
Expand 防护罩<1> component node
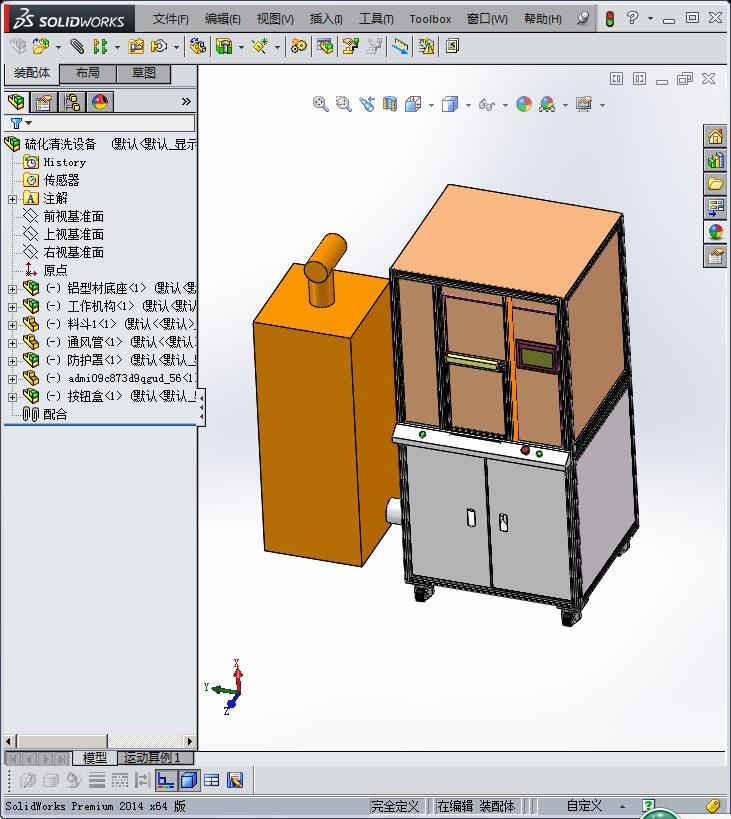tap(13, 361)
